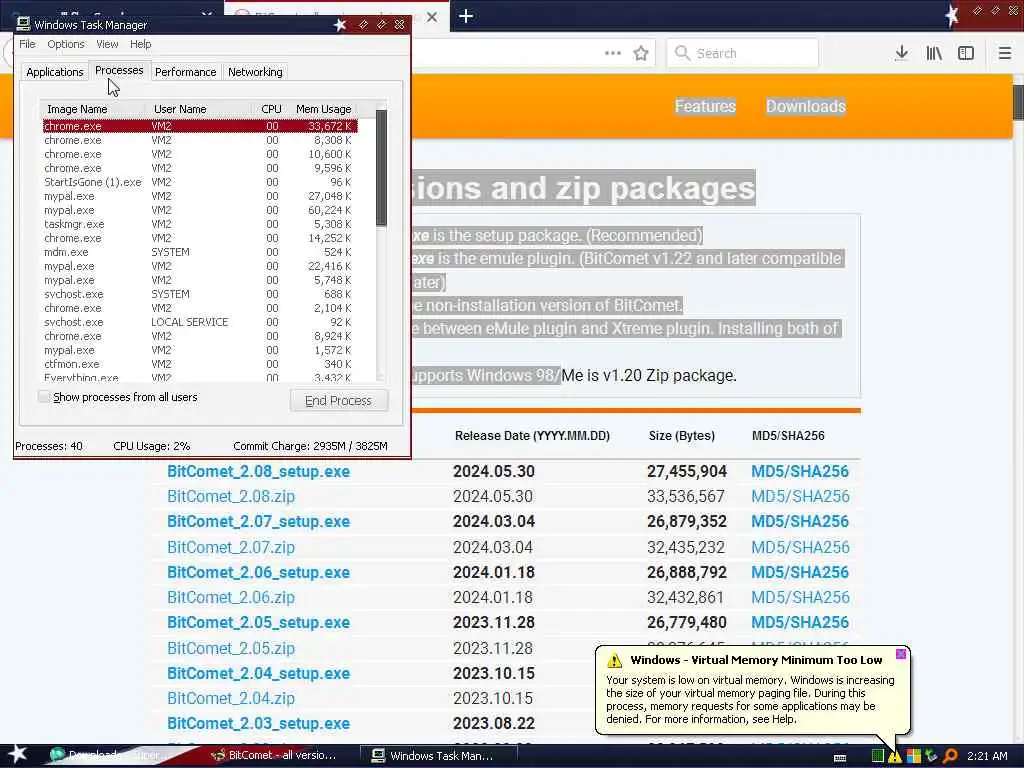Download BitComet_2.05.zip link
This screenshot has width=1024, height=768.
coord(231,648)
